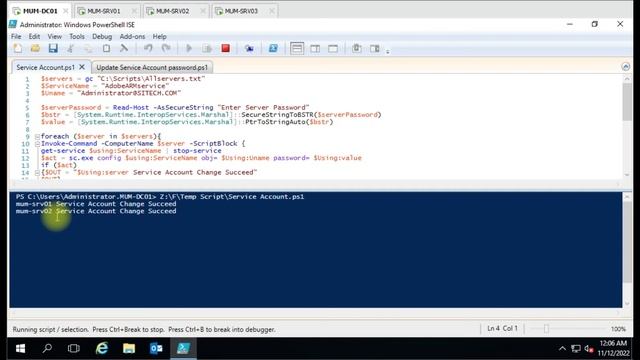The image size is (640, 360).
Task: Open the Add-ons menu
Action: pyautogui.click(x=132, y=36)
